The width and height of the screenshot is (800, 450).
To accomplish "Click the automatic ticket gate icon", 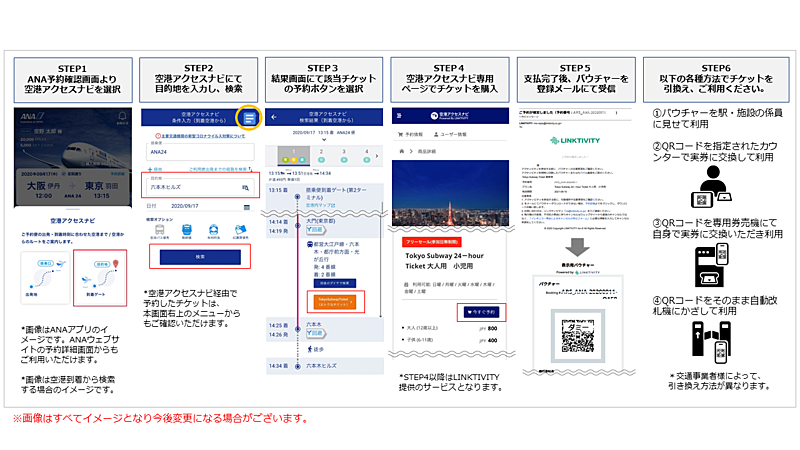I will tap(710, 342).
